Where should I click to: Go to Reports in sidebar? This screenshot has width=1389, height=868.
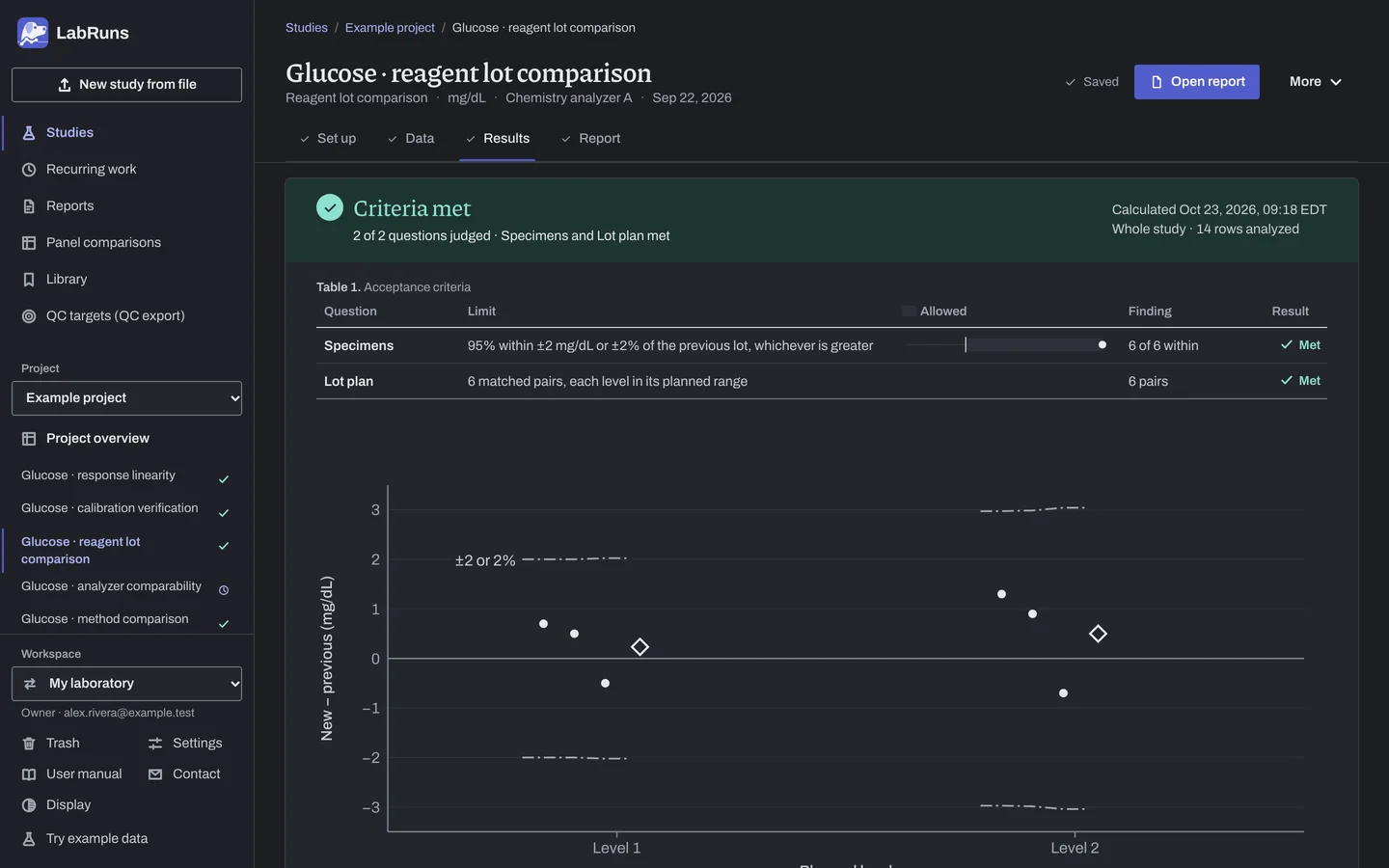[x=127, y=206]
